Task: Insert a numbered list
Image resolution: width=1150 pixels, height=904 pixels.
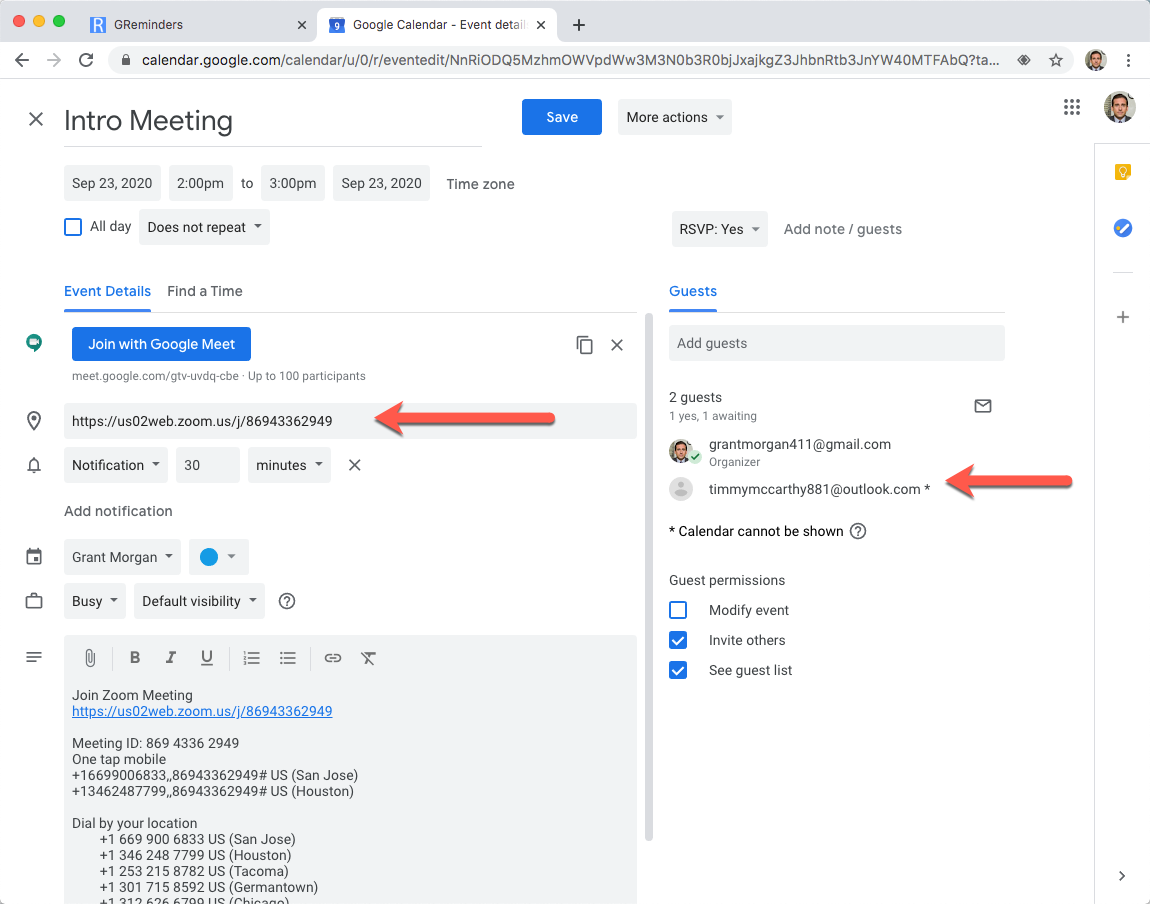Action: pyautogui.click(x=252, y=658)
